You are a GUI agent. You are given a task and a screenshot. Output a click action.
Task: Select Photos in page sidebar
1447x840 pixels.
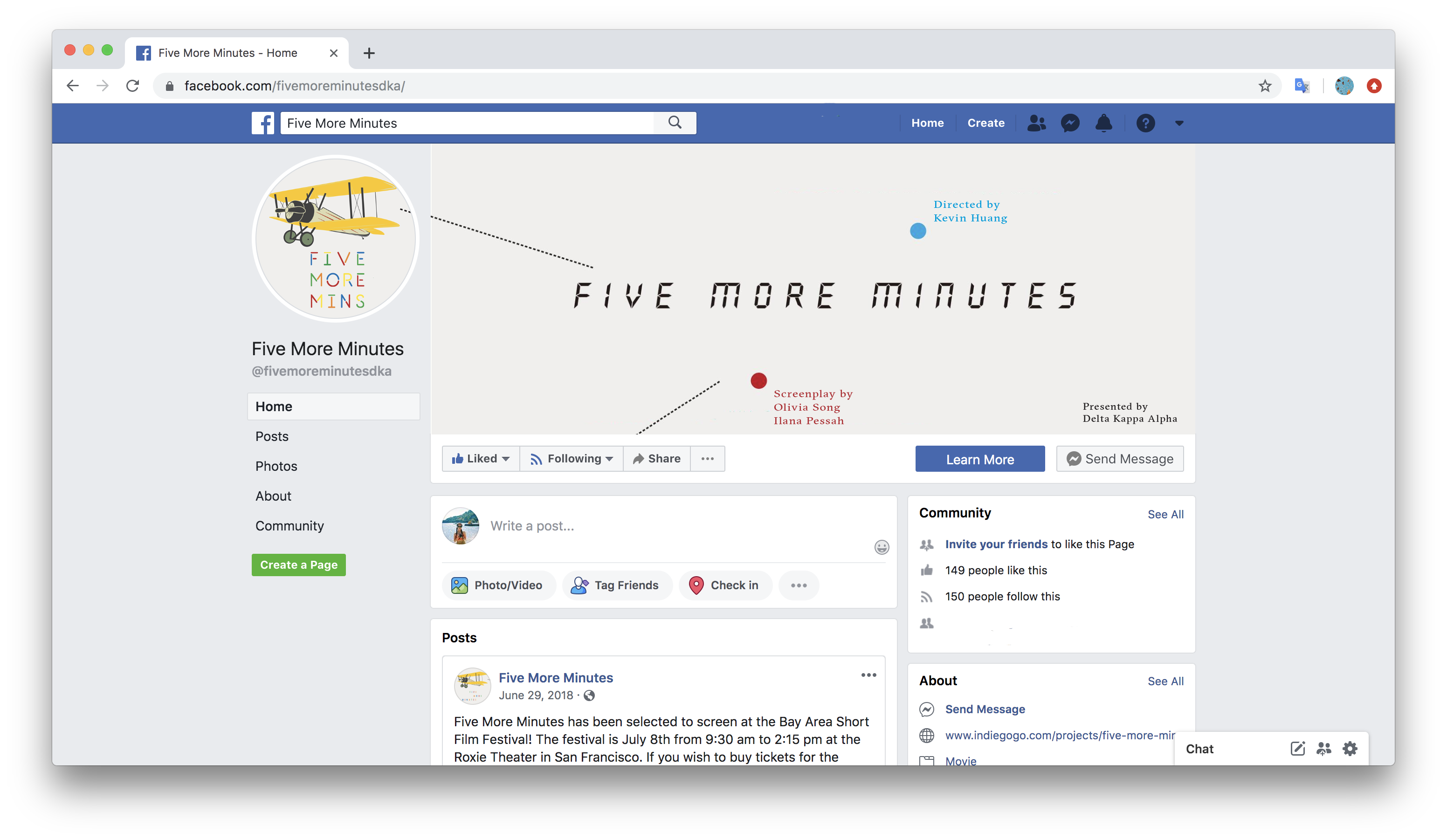[276, 466]
